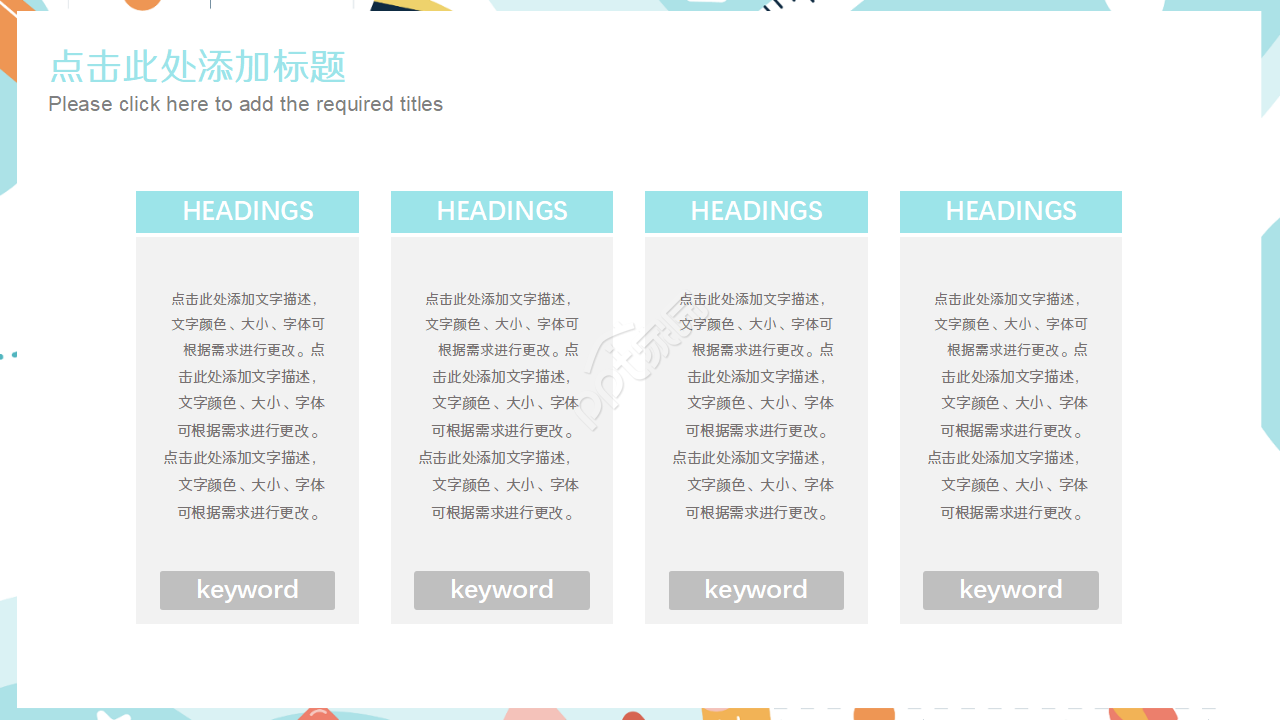The image size is (1280, 720).
Task: Select the fourth column's HEADINGS banner
Action: [1010, 211]
